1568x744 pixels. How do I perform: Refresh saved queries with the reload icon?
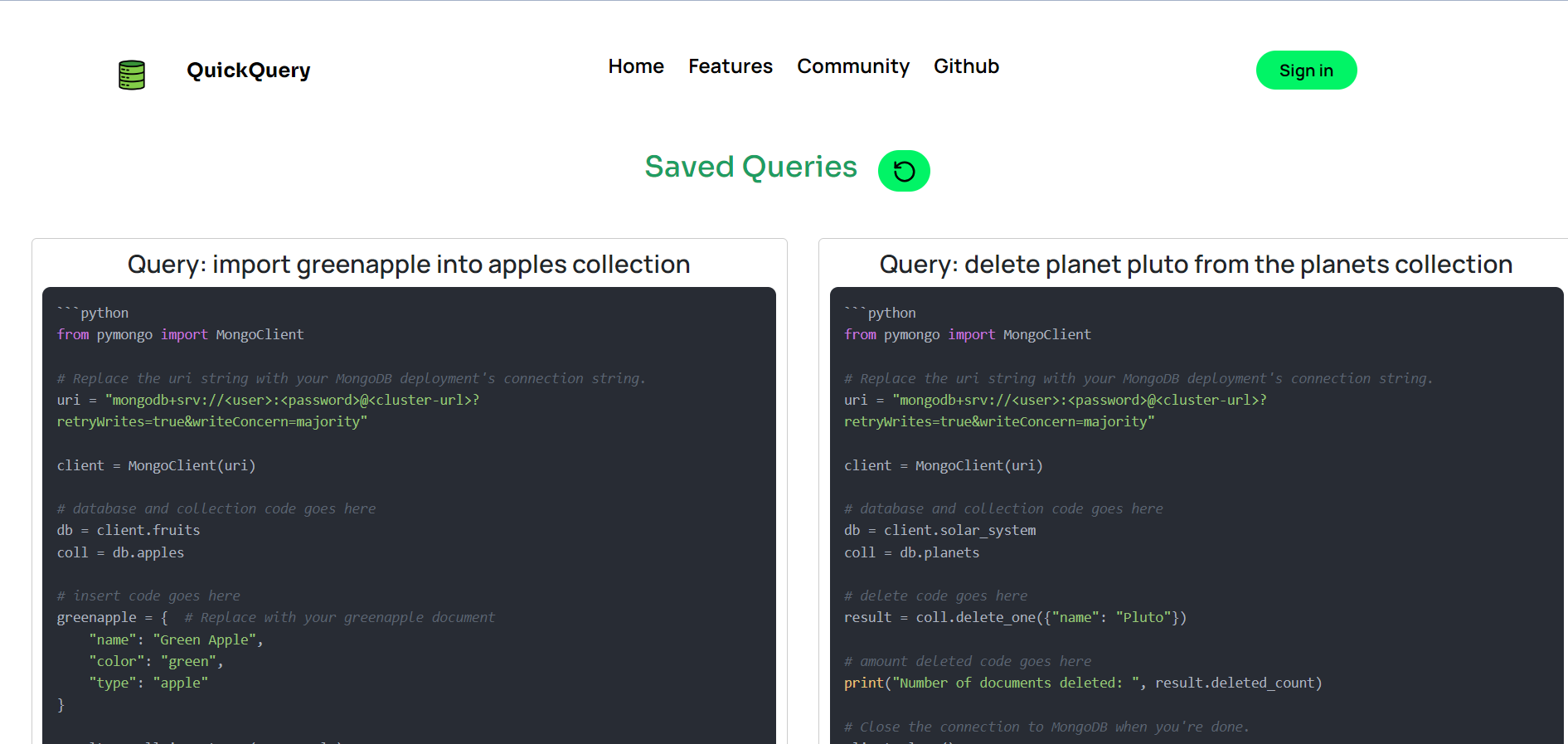point(904,171)
